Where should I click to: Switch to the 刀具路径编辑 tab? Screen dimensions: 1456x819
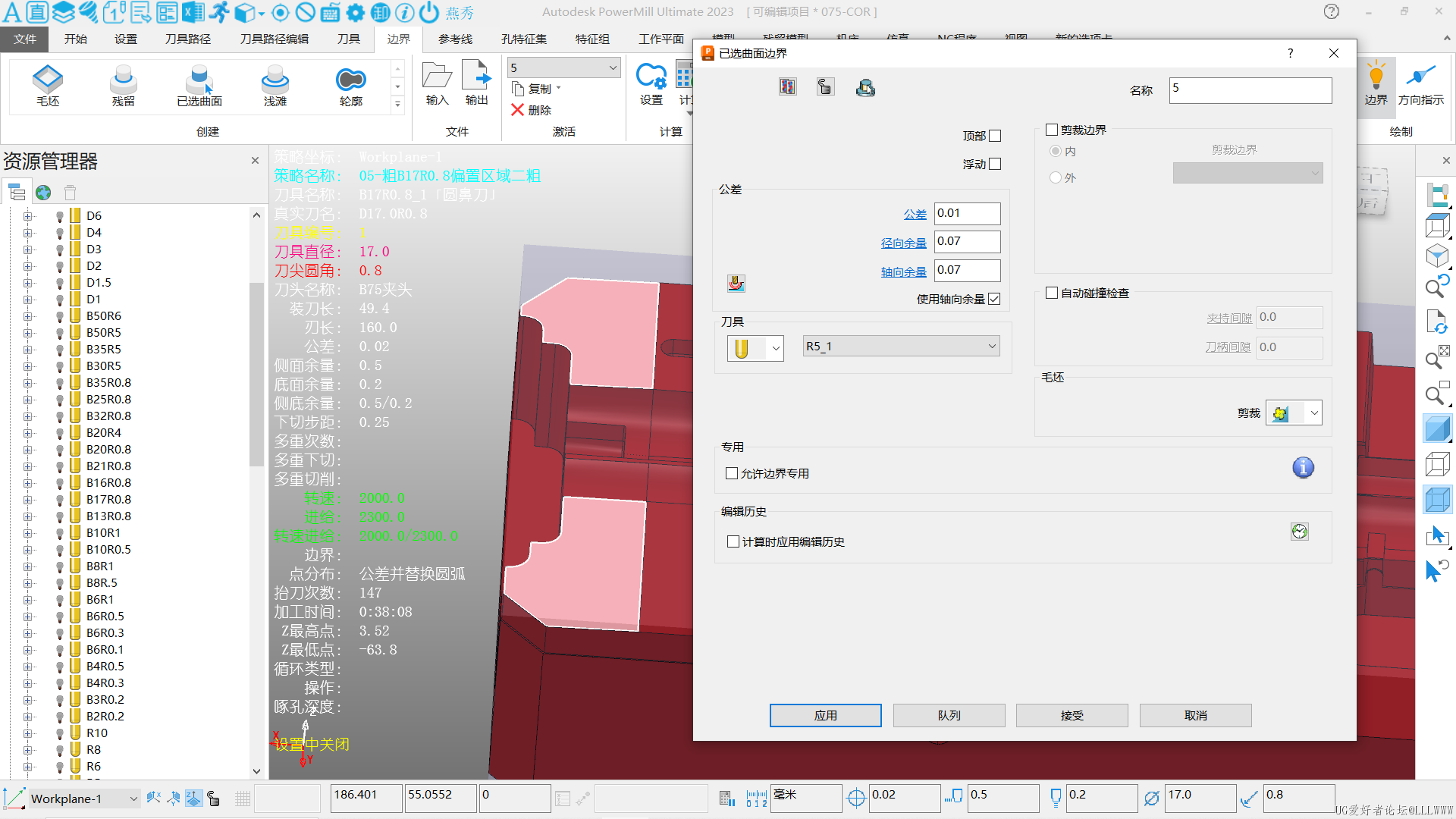[274, 39]
